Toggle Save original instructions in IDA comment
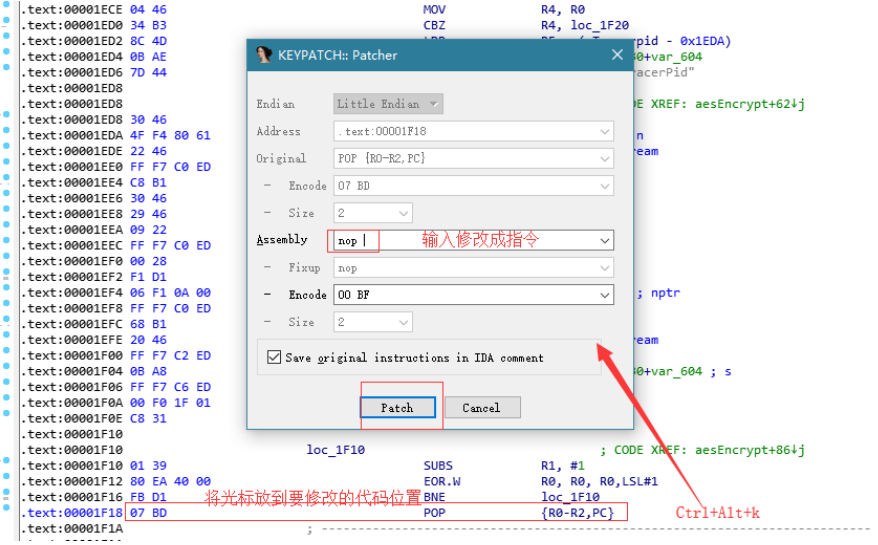Viewport: 878px width, 545px height. (x=274, y=357)
